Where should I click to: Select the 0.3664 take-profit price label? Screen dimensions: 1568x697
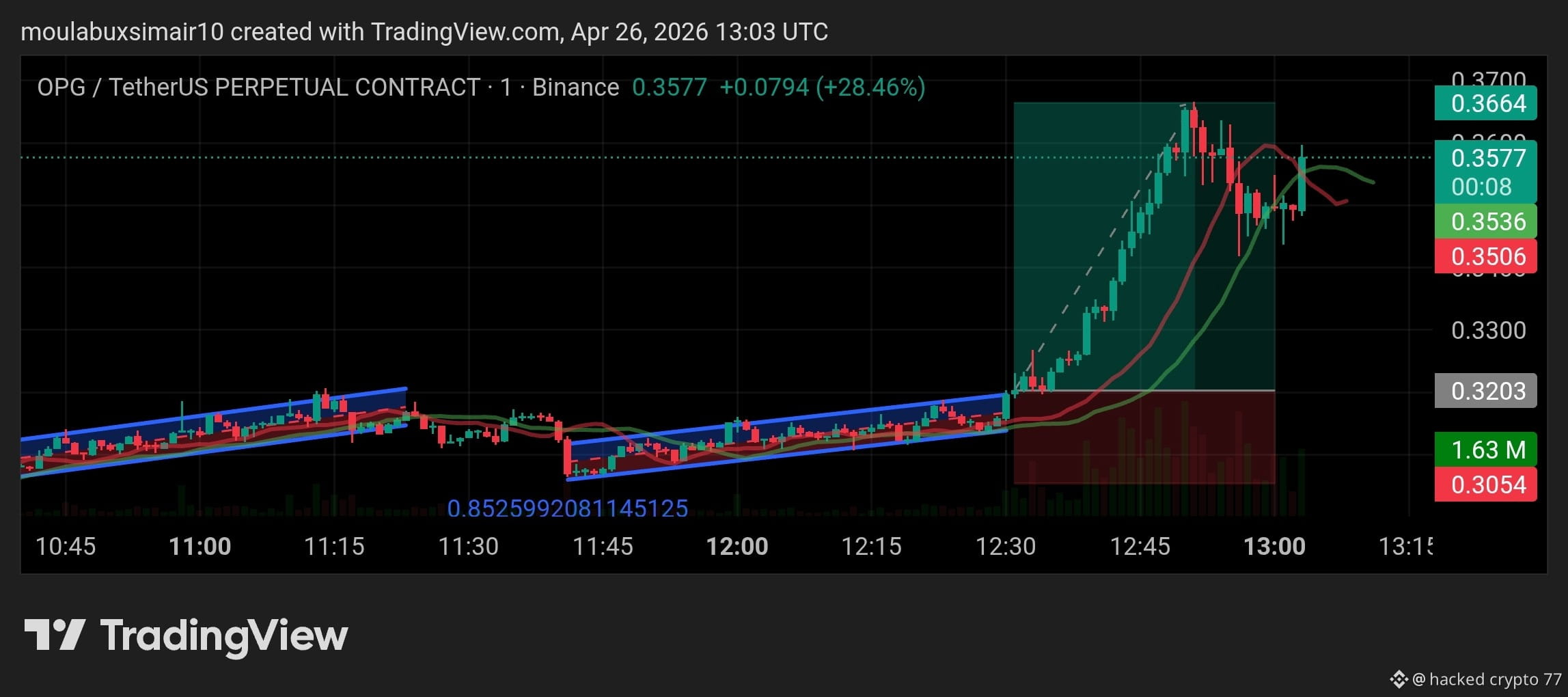[1485, 103]
